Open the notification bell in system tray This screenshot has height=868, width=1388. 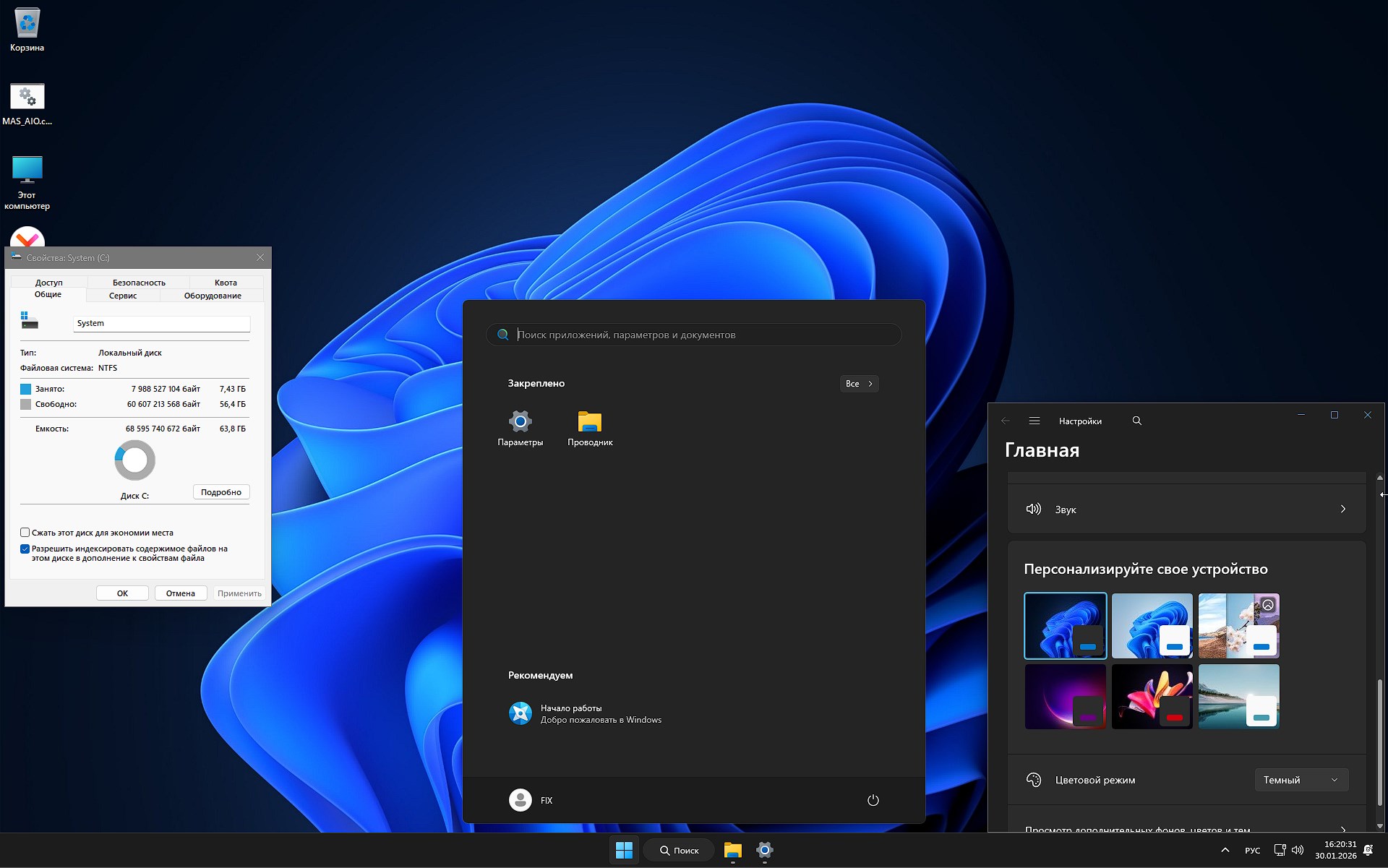(x=1368, y=851)
